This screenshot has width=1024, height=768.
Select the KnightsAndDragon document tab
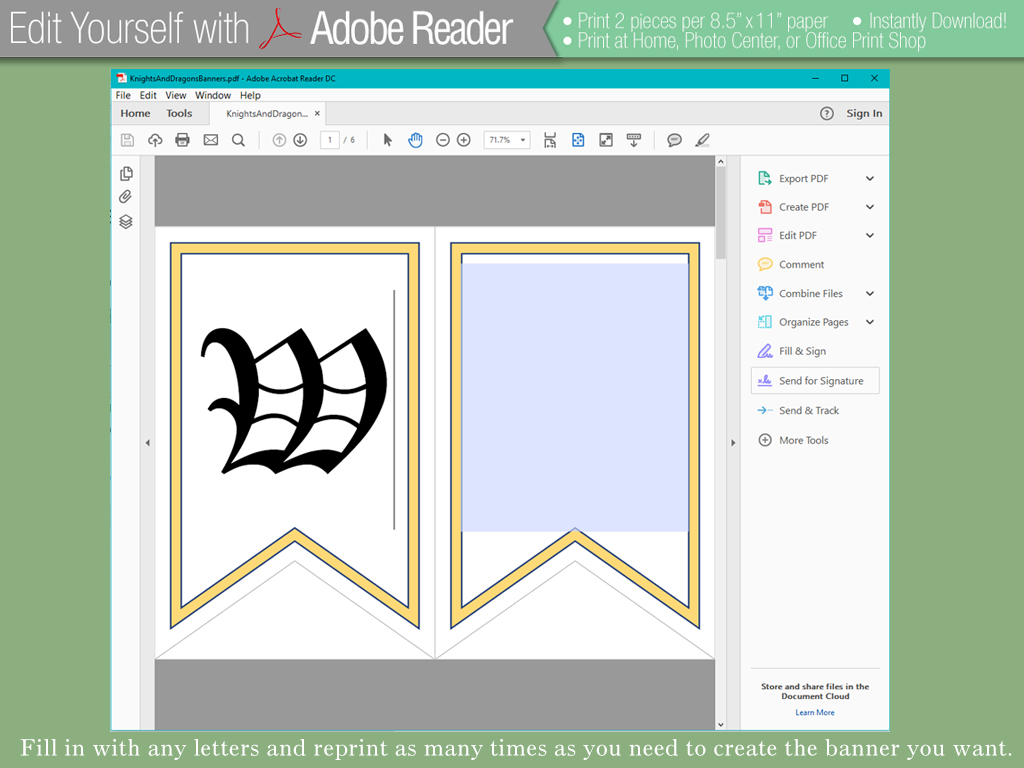pyautogui.click(x=266, y=114)
